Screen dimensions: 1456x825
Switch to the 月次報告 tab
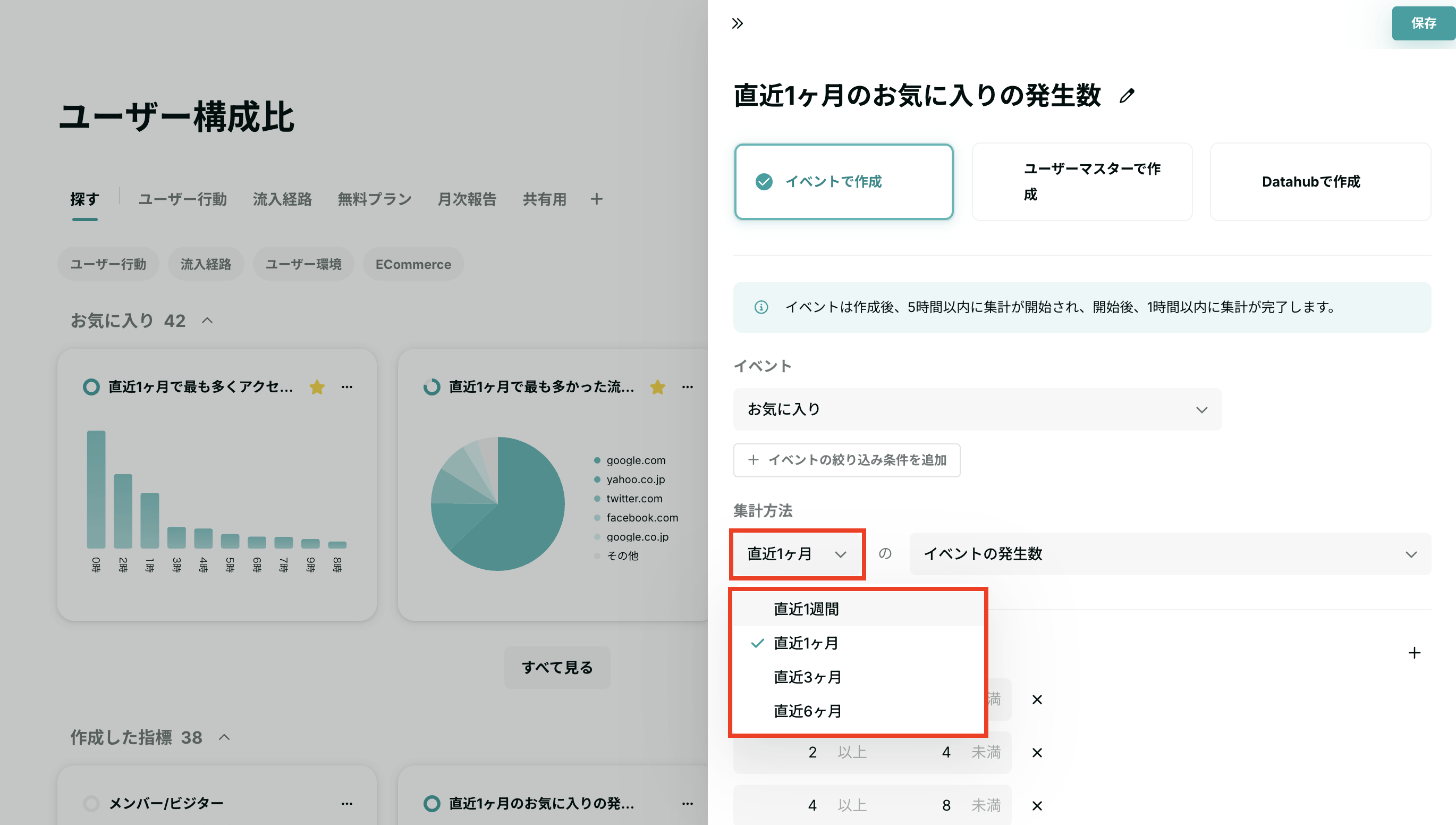(x=467, y=199)
